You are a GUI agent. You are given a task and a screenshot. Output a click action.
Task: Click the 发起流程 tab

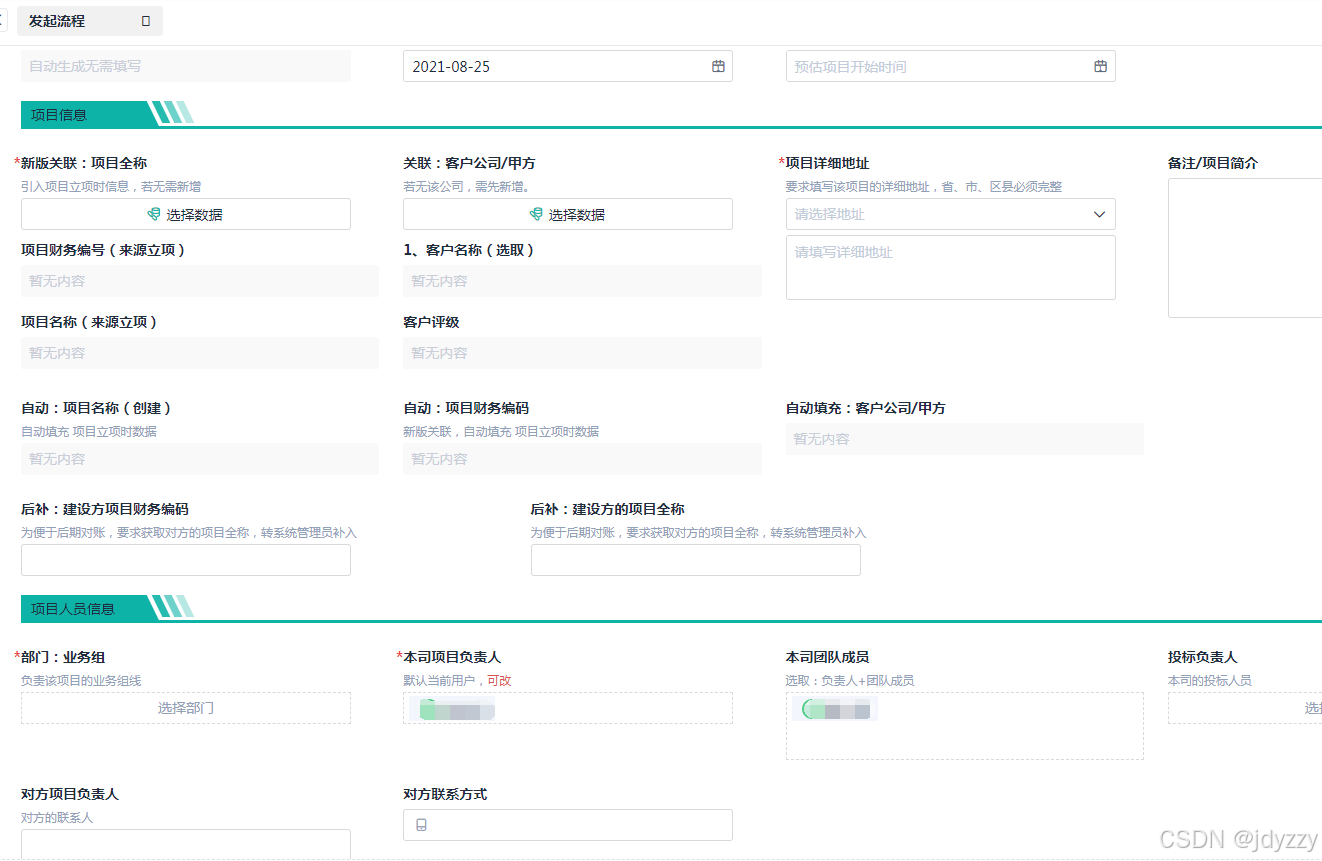89,21
